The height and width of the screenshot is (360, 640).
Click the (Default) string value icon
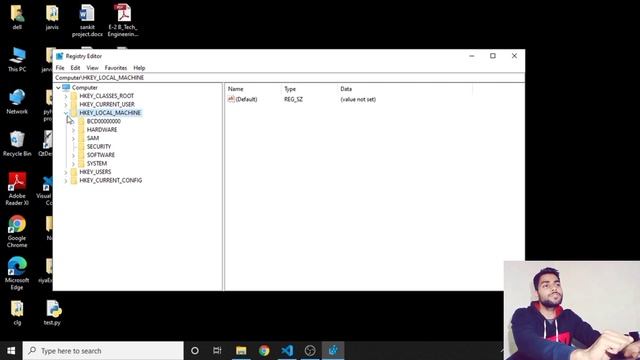tap(231, 99)
